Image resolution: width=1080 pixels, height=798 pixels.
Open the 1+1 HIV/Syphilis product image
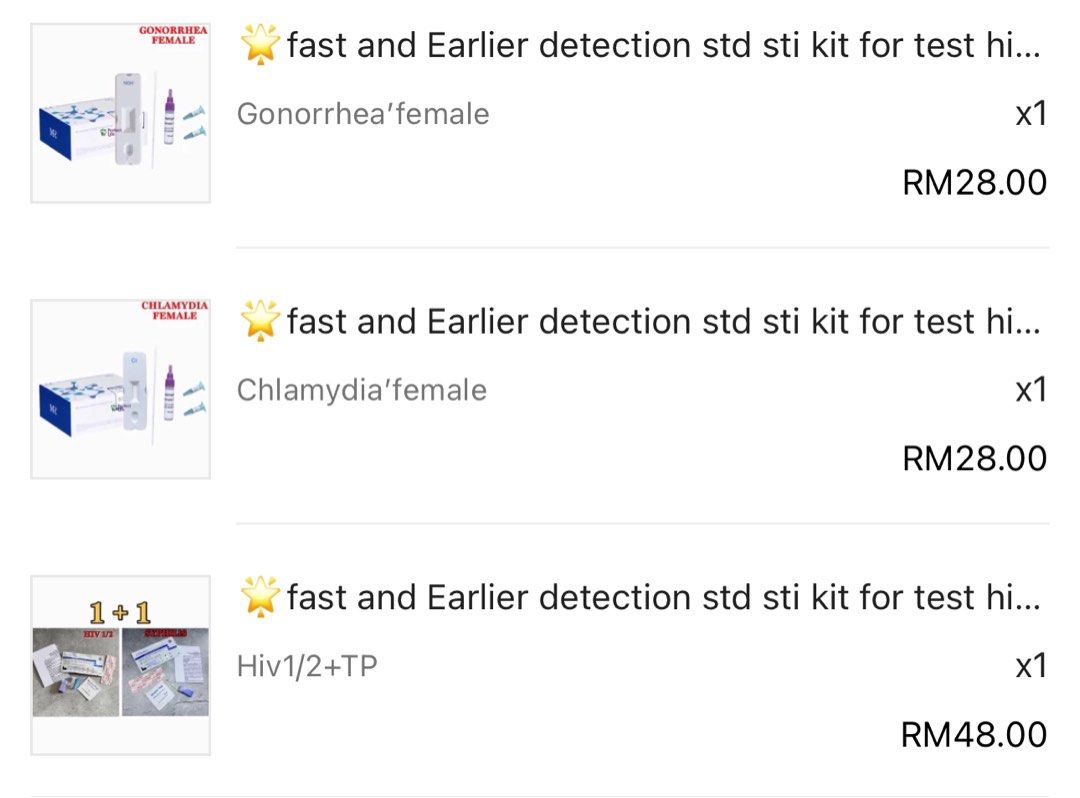tap(119, 665)
